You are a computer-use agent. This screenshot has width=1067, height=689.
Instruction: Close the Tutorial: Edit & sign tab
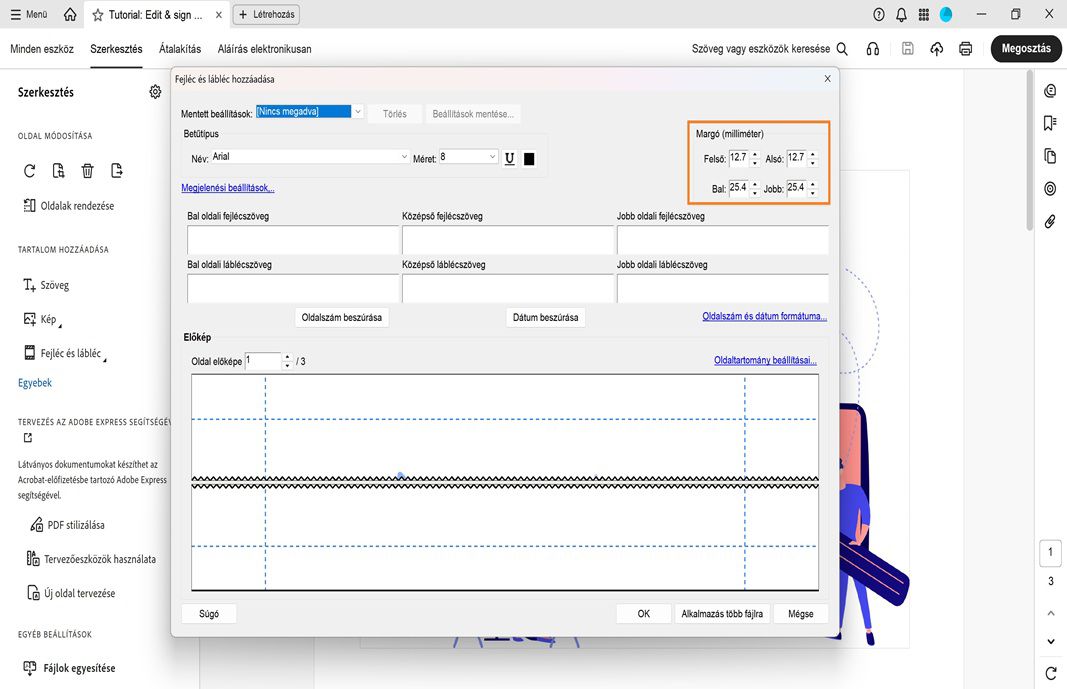pos(218,14)
